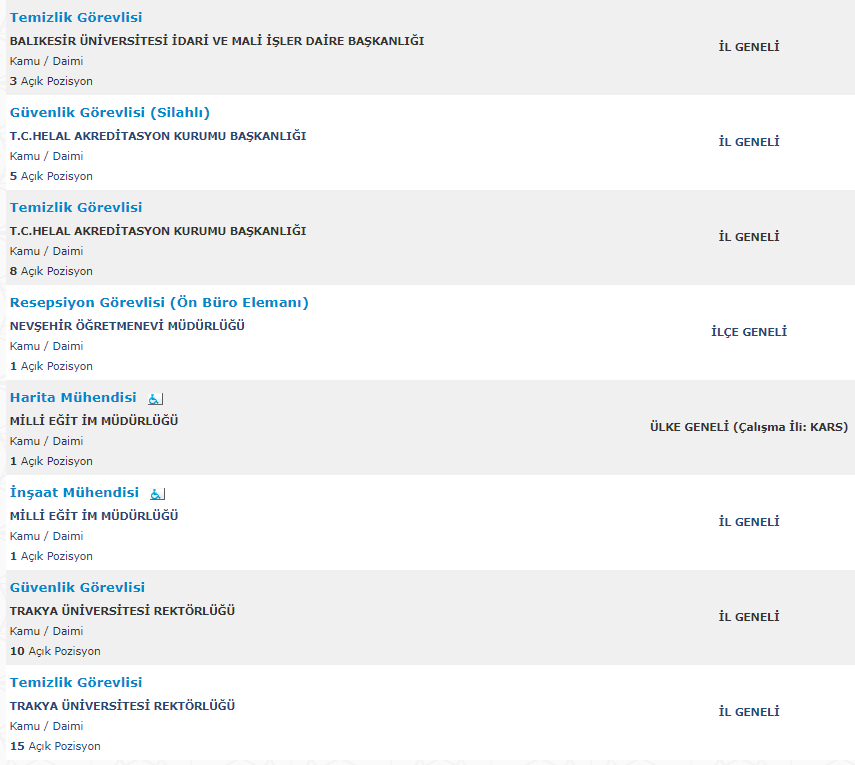The height and width of the screenshot is (765, 855).
Task: Click ÜLKE GENELİ (Çalışma İli: KARS) text
Action: [x=749, y=427]
